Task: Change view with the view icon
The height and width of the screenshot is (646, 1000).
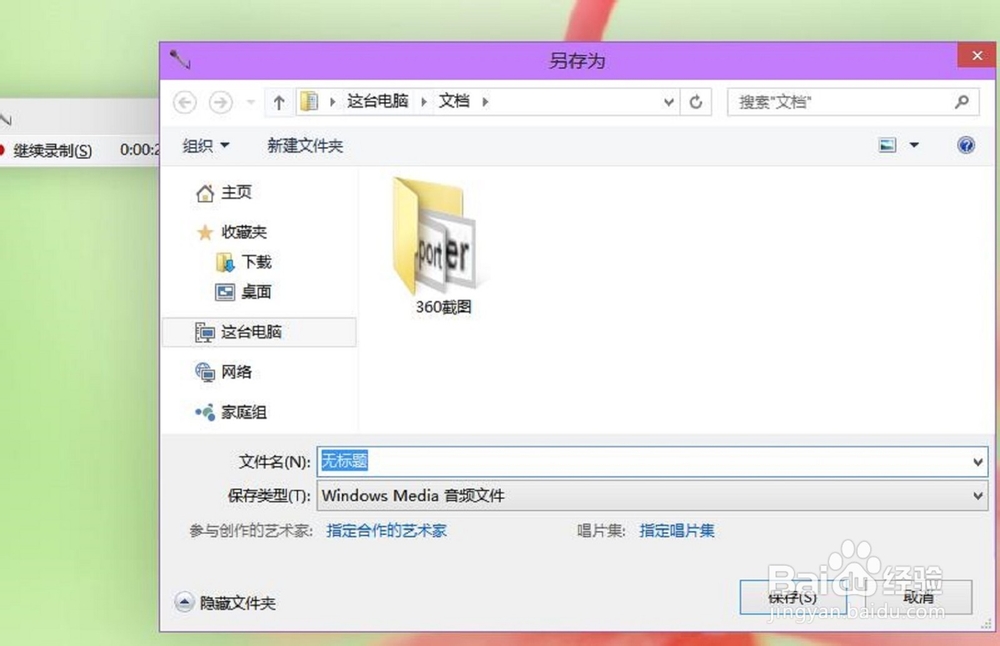Action: coord(887,145)
